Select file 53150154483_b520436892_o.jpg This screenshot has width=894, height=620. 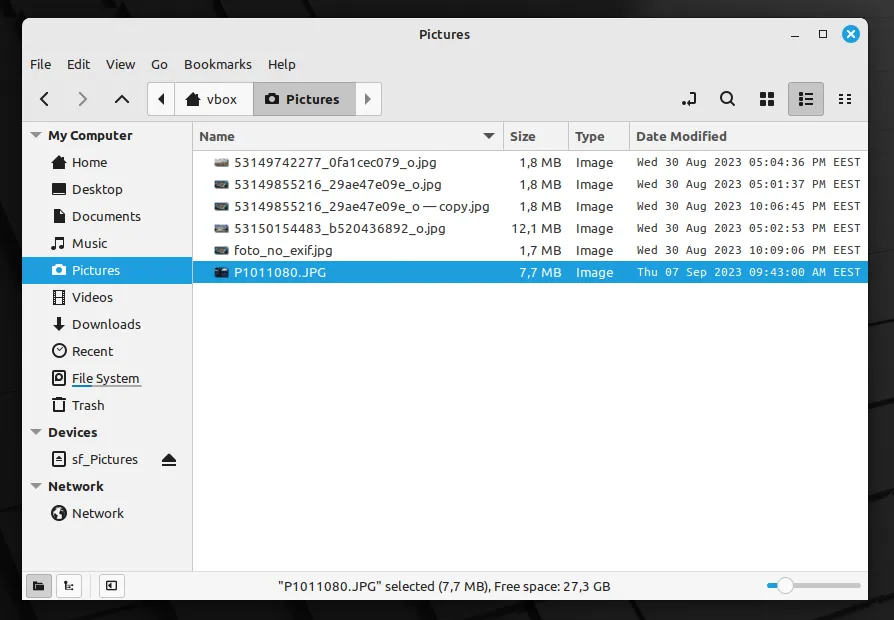530,228
